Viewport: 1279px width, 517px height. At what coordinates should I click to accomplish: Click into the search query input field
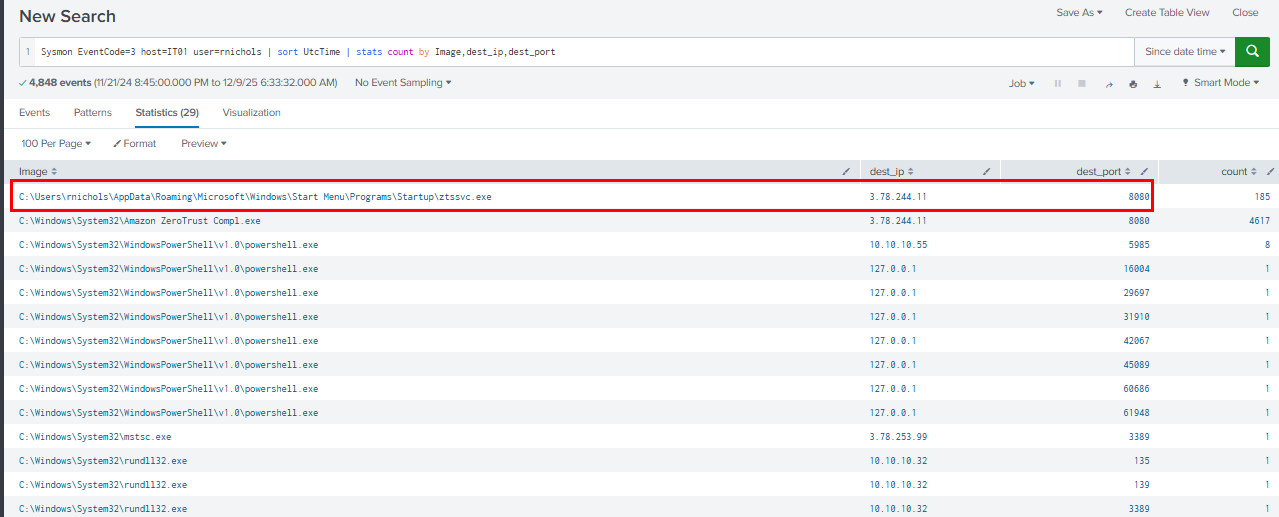700,51
